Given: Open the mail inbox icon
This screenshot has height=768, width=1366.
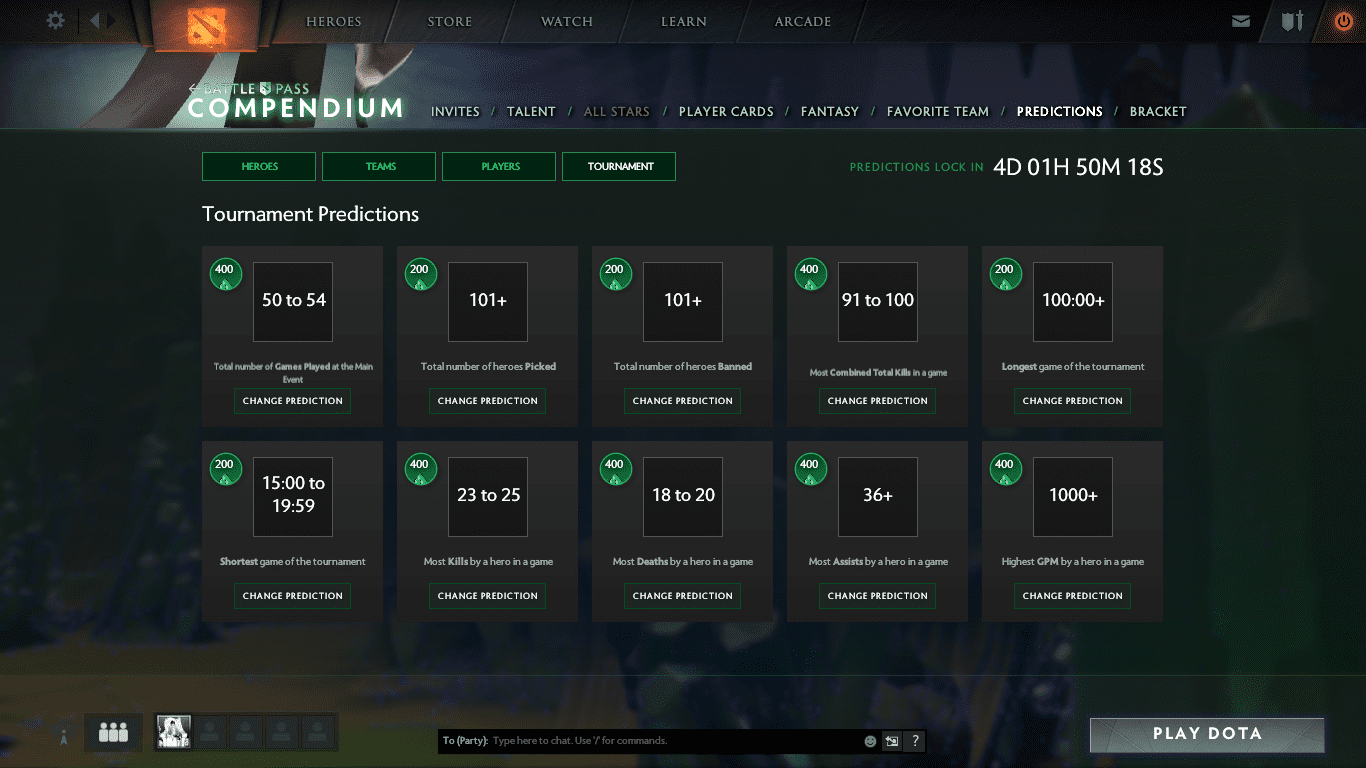Looking at the screenshot, I should (1241, 21).
